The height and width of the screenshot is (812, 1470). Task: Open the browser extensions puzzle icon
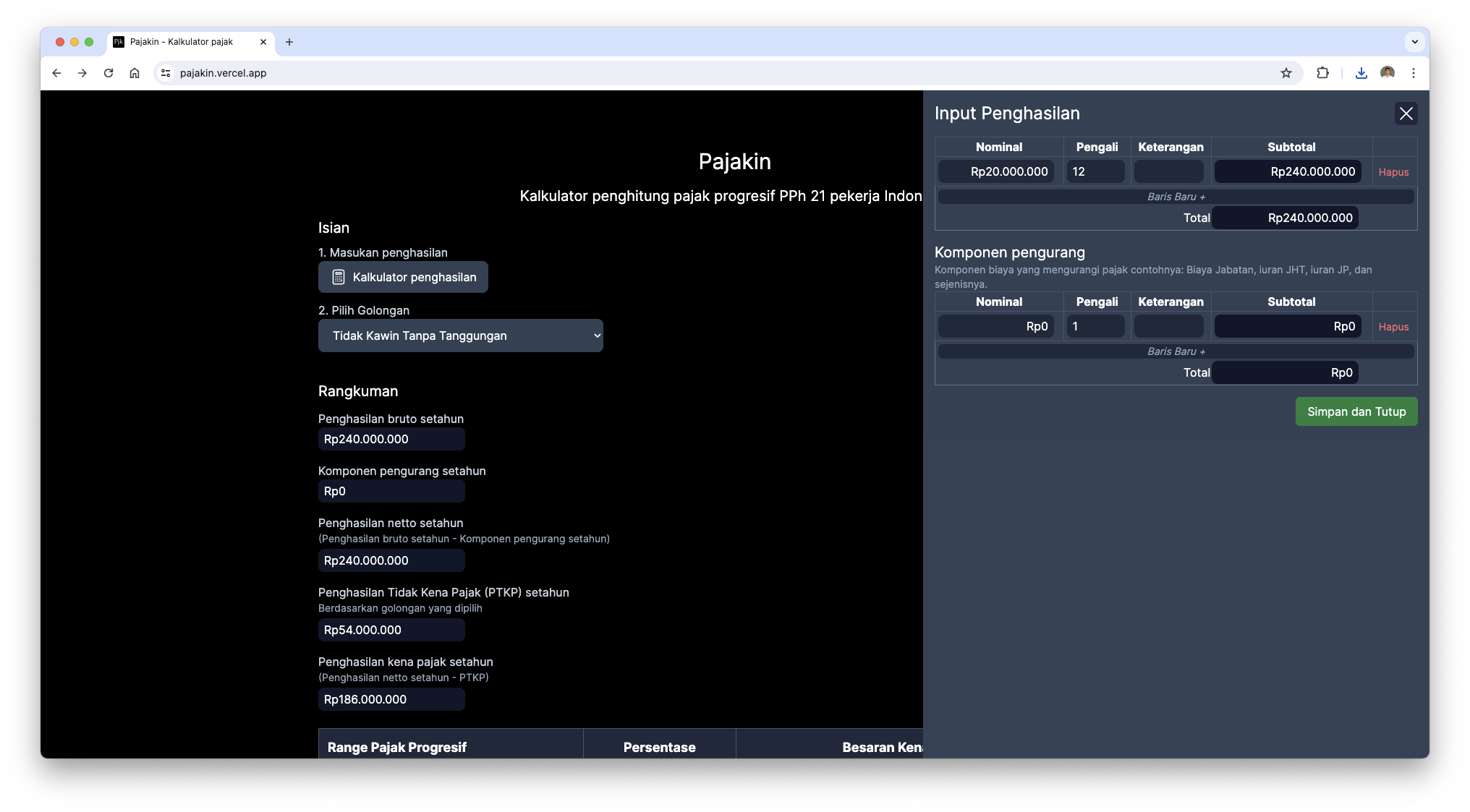click(x=1322, y=73)
